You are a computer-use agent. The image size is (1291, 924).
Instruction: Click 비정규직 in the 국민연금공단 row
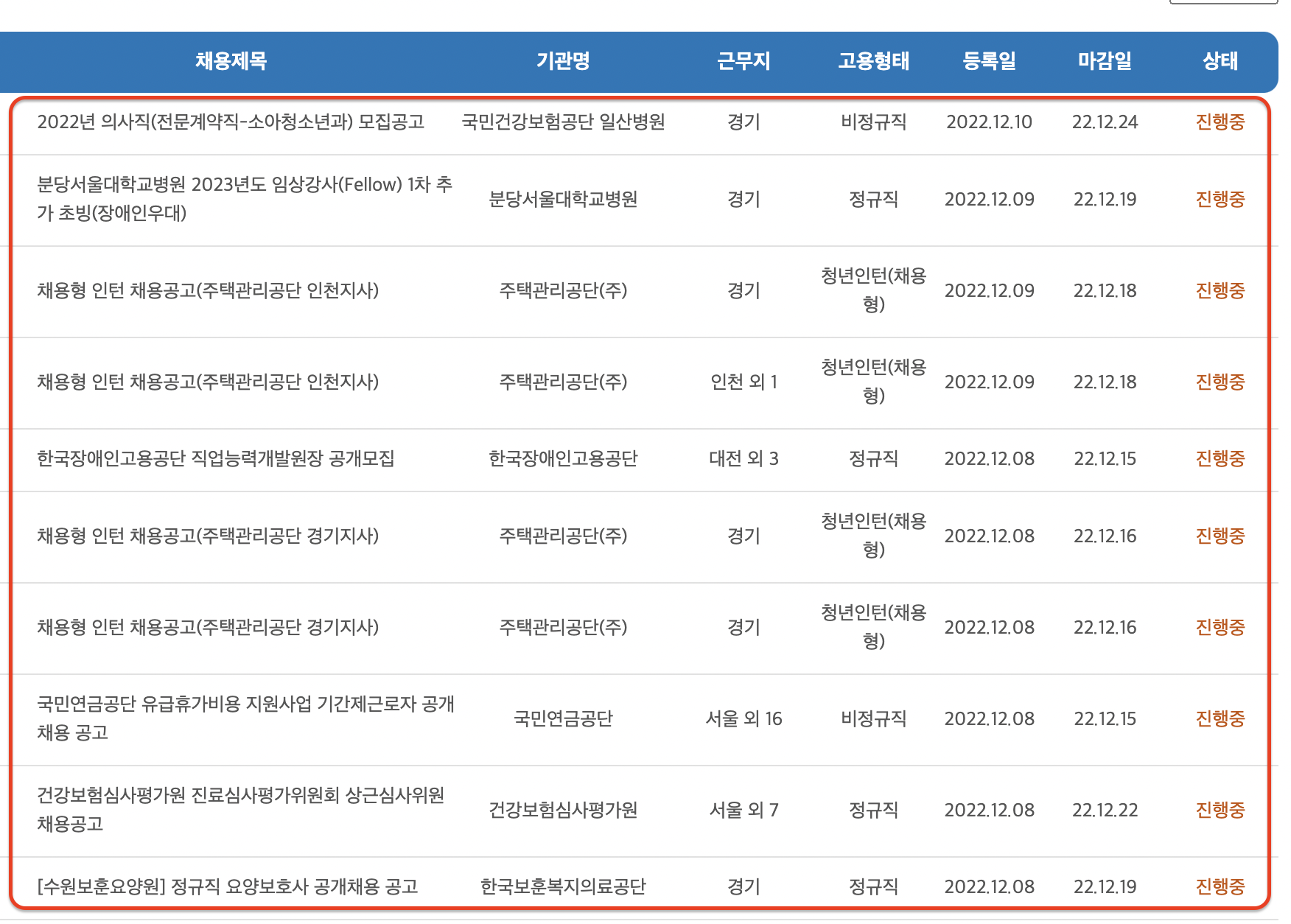874,718
